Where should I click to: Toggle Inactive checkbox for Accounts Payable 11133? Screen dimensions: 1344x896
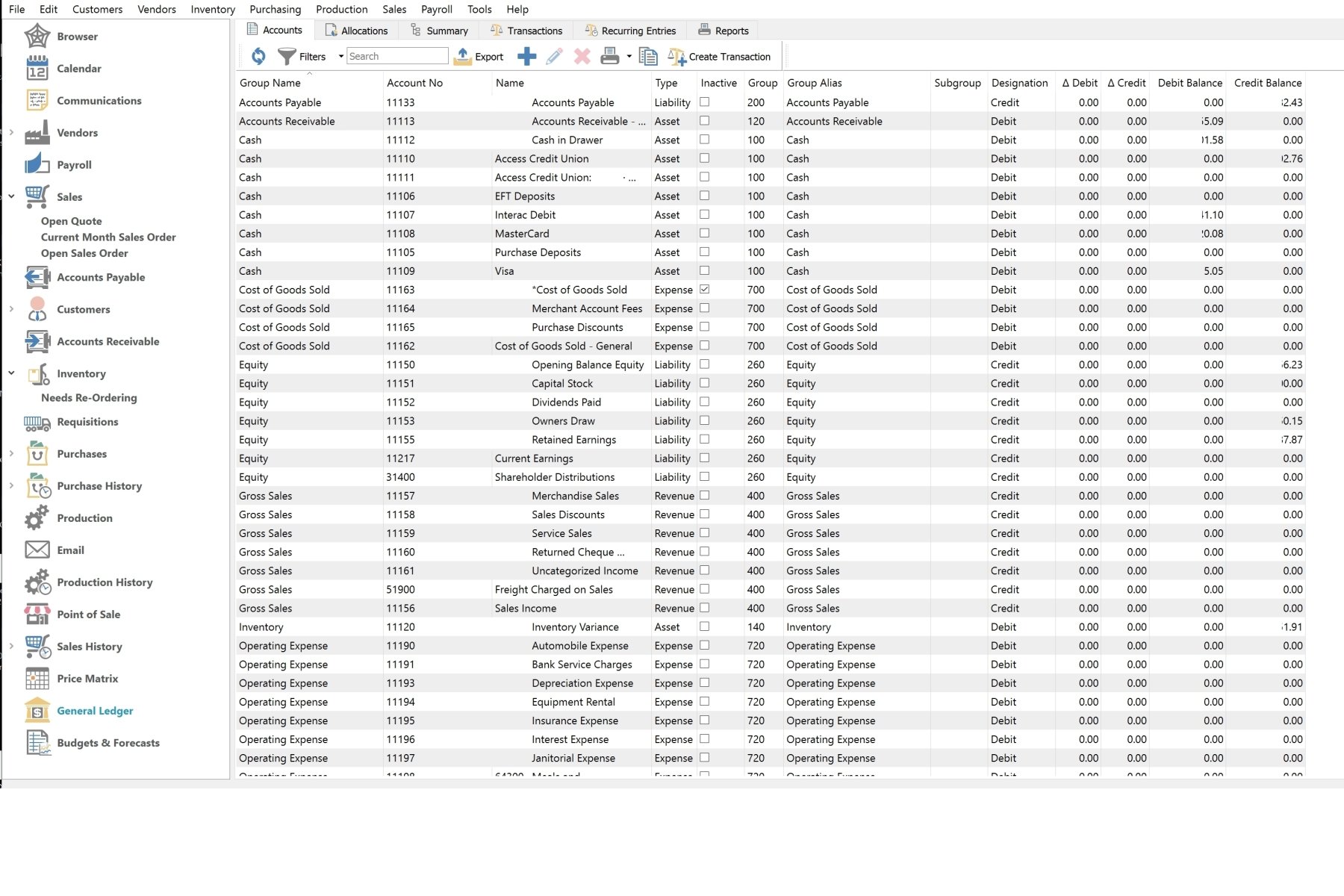pos(704,102)
